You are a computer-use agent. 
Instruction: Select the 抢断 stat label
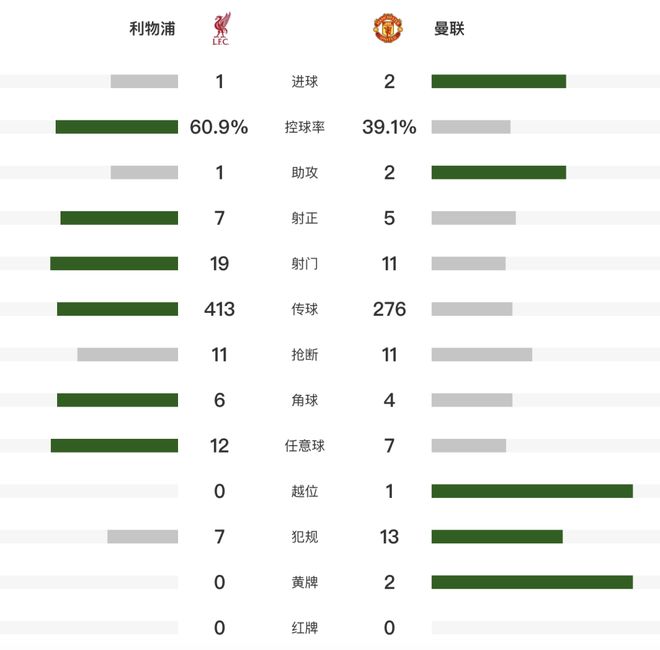pyautogui.click(x=304, y=355)
